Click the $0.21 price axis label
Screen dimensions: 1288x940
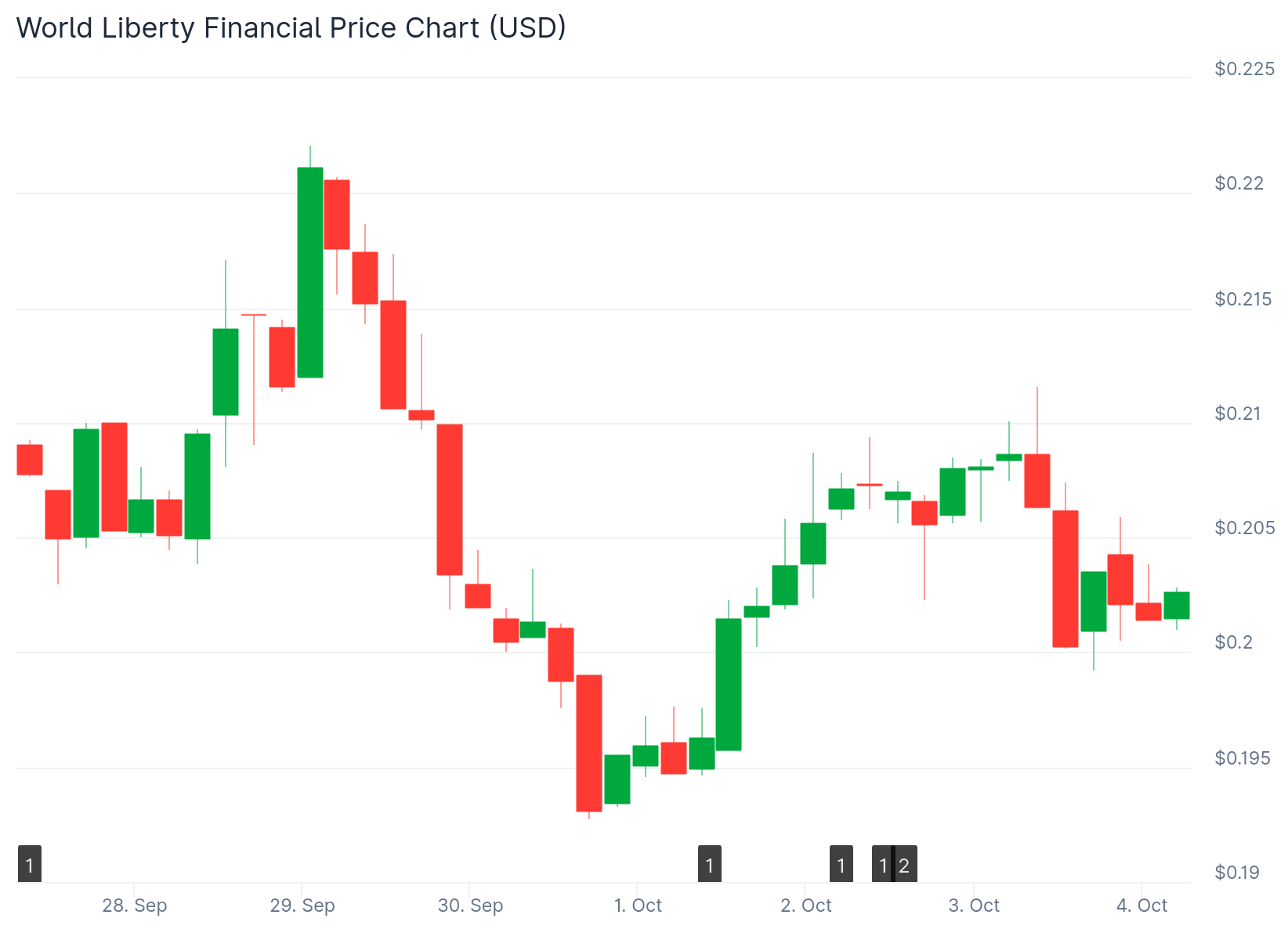point(1238,413)
